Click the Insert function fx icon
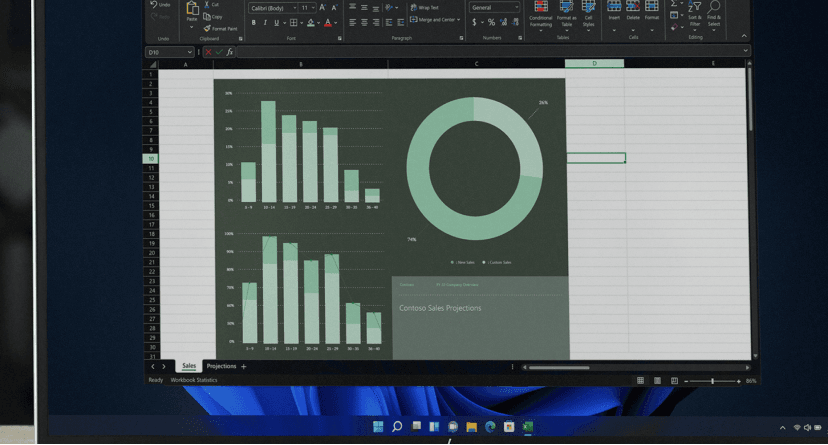 [x=229, y=51]
